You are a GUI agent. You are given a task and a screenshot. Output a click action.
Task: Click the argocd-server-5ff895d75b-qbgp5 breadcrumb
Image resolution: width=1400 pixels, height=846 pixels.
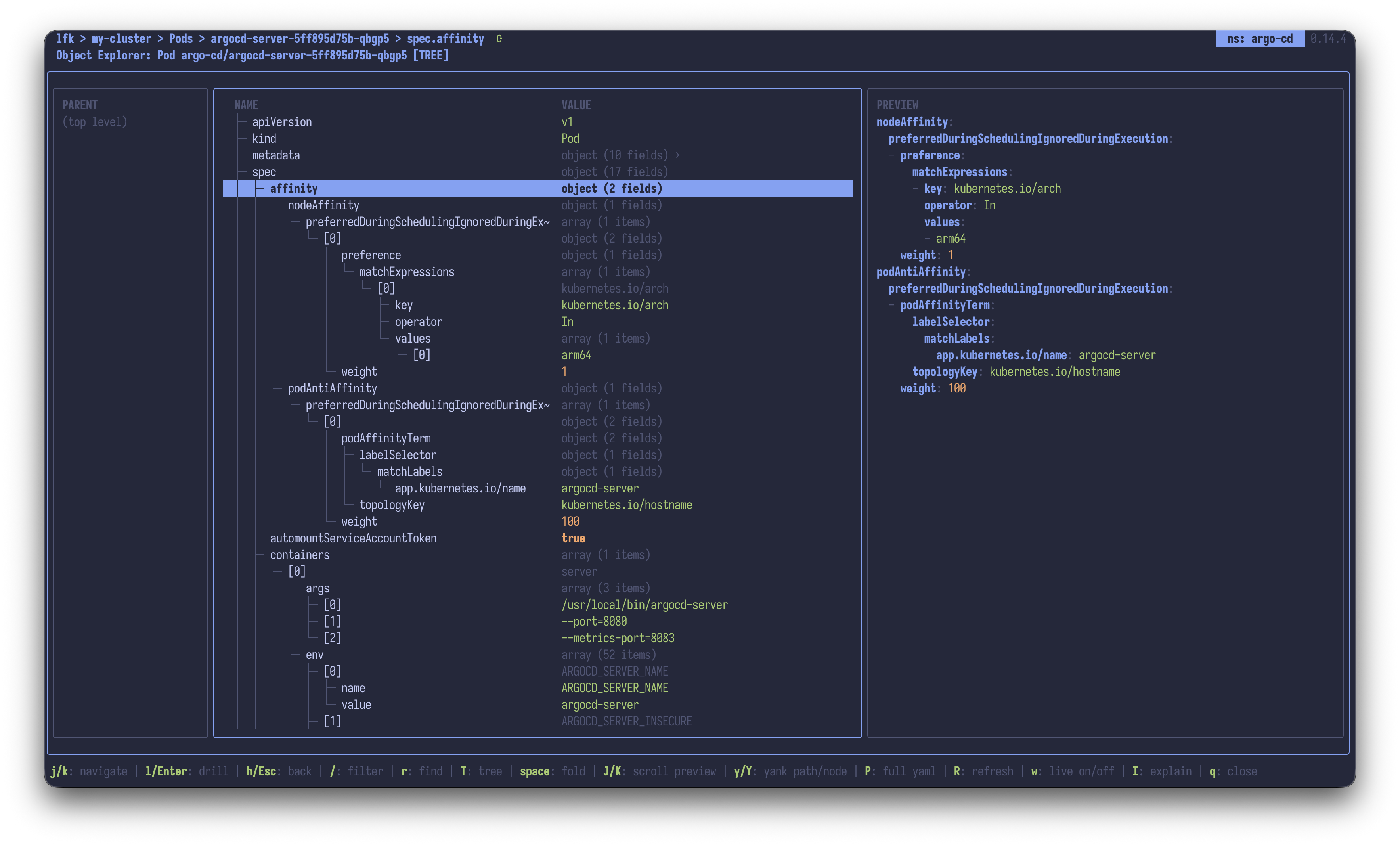click(300, 38)
